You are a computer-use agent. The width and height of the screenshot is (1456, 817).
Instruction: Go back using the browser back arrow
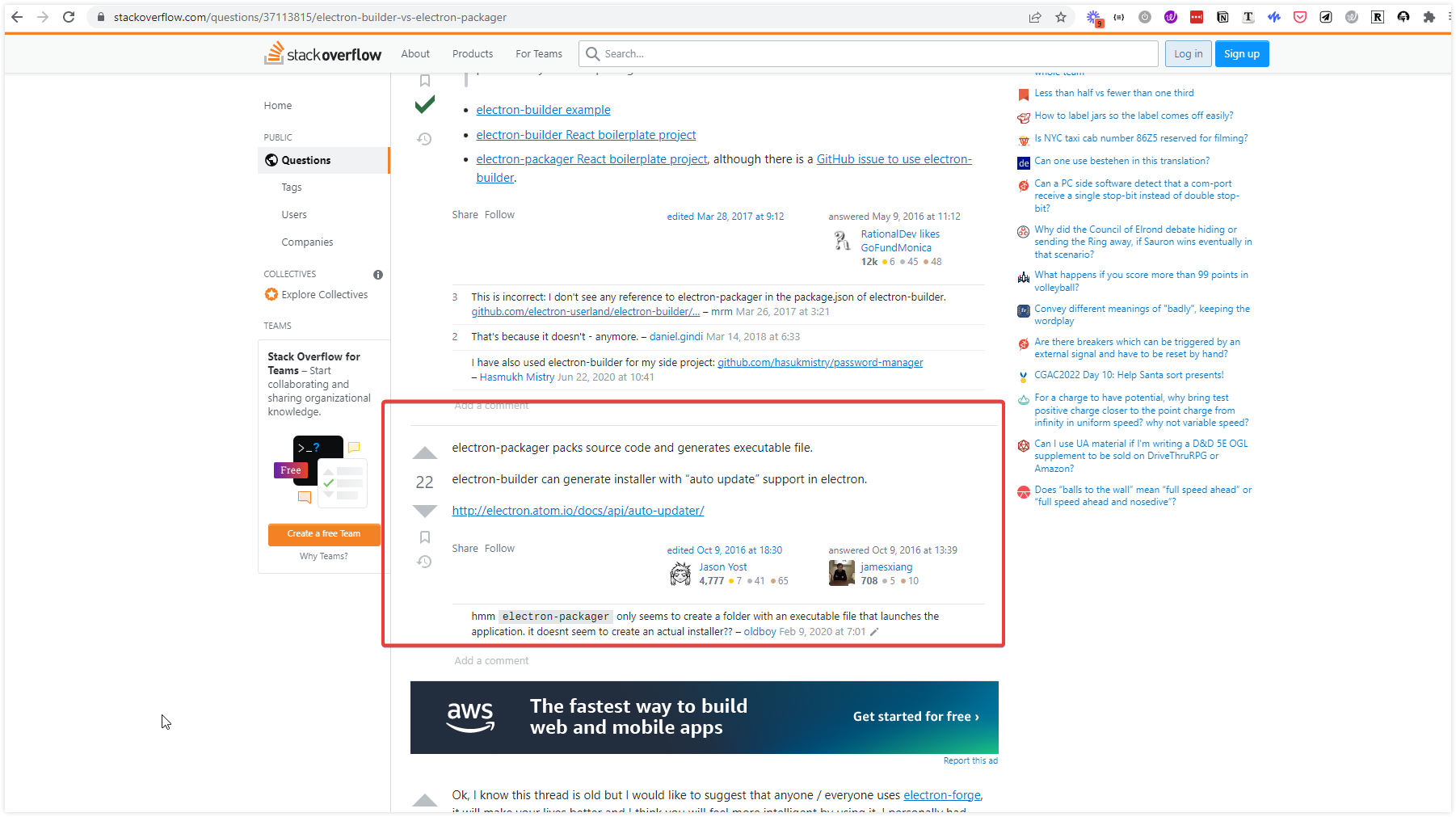pyautogui.click(x=17, y=17)
